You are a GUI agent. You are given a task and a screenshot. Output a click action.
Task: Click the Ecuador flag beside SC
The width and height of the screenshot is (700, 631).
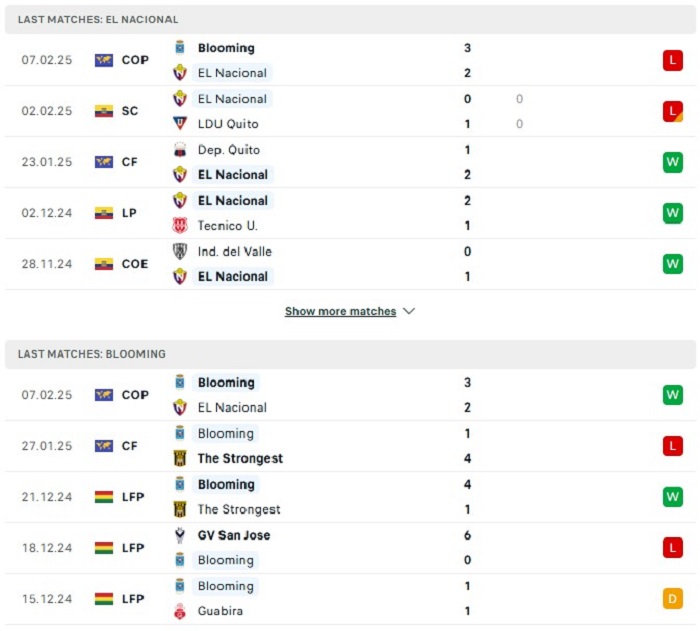(104, 111)
